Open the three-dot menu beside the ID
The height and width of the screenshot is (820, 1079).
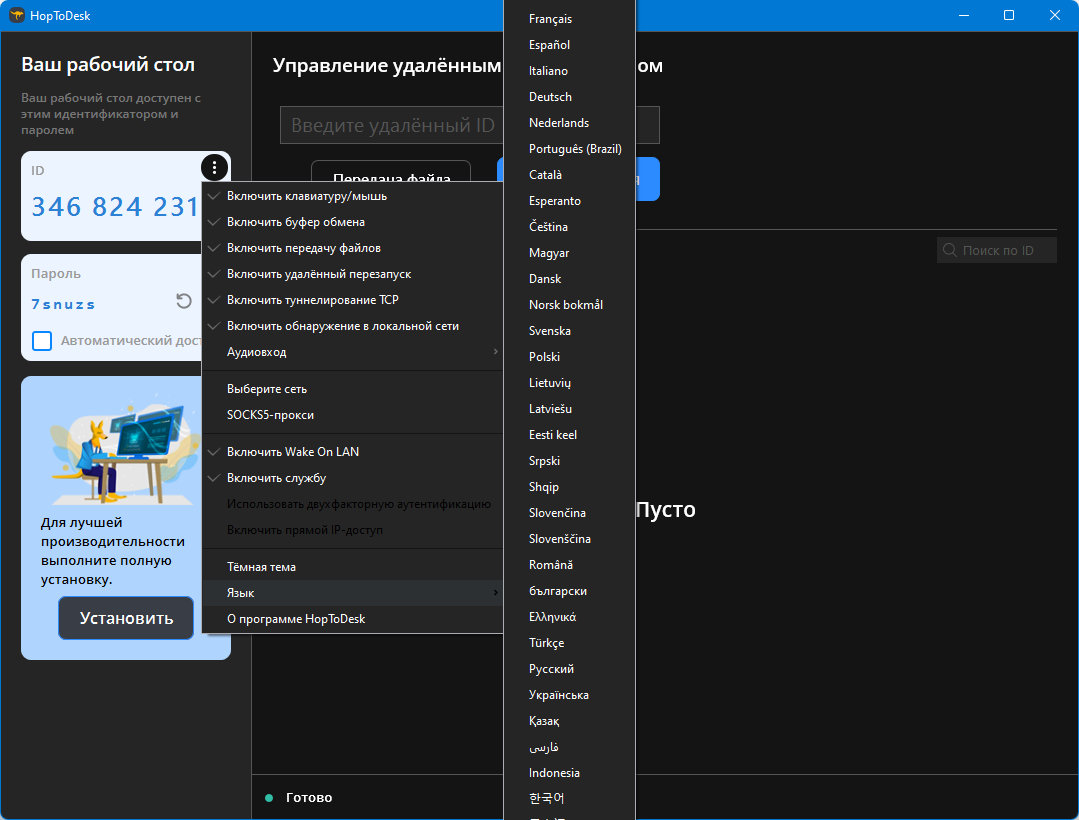(x=214, y=167)
